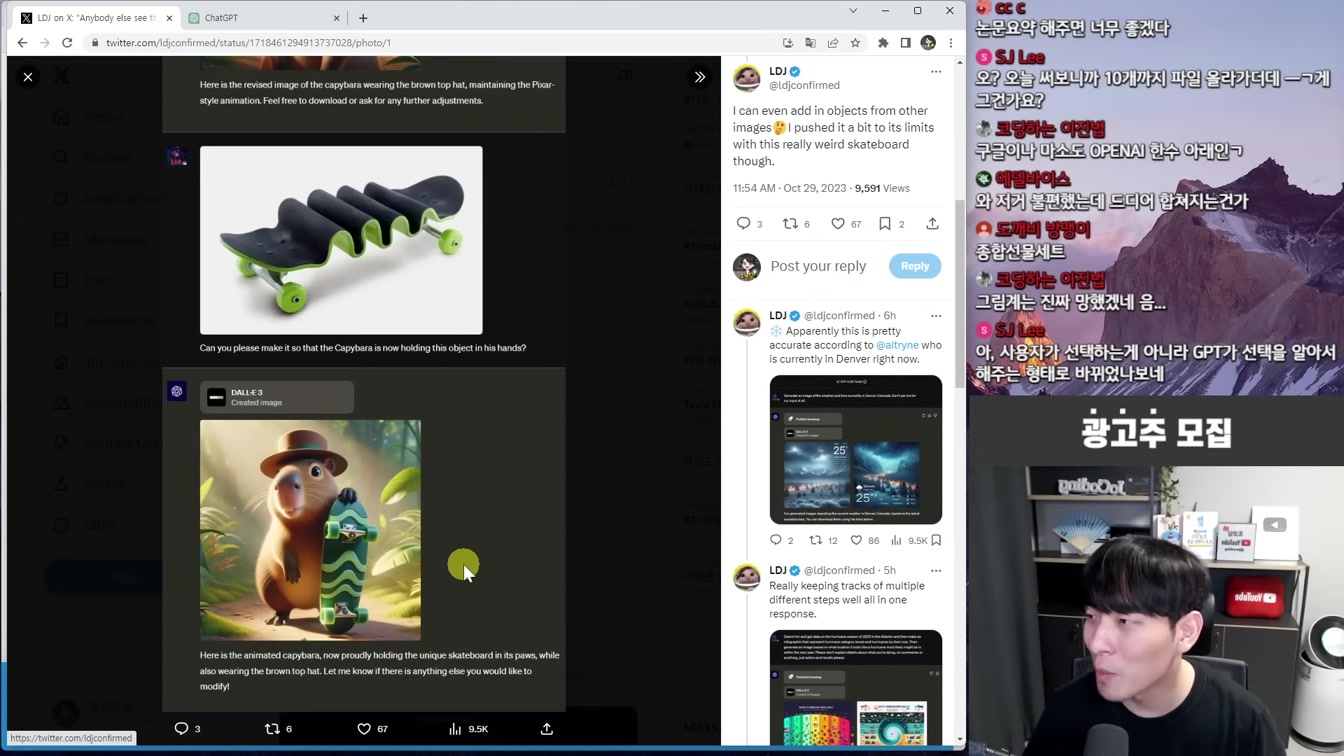This screenshot has width=1344, height=756.
Task: Click the capybara holding skateboard image
Action: (310, 530)
